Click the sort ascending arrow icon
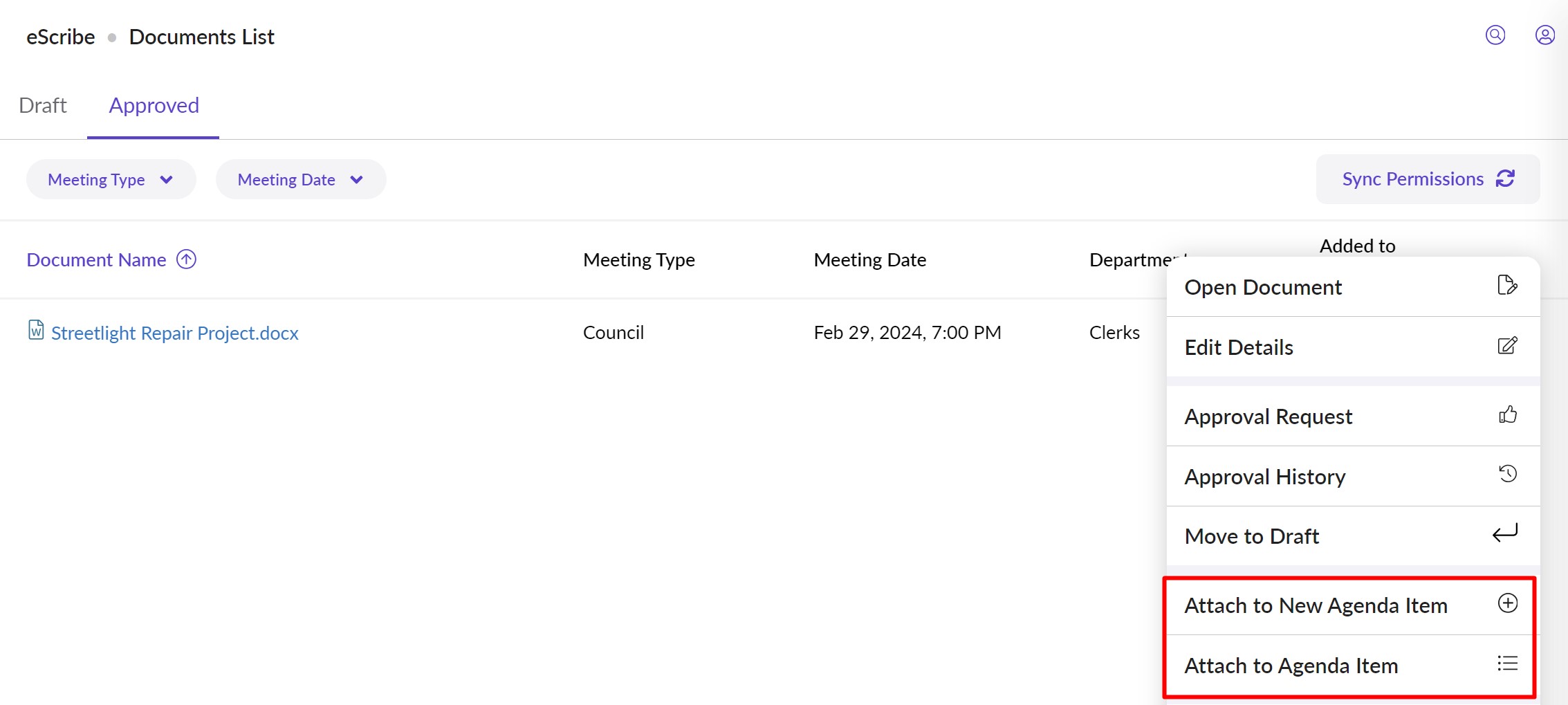Image resolution: width=1568 pixels, height=705 pixels. [186, 259]
